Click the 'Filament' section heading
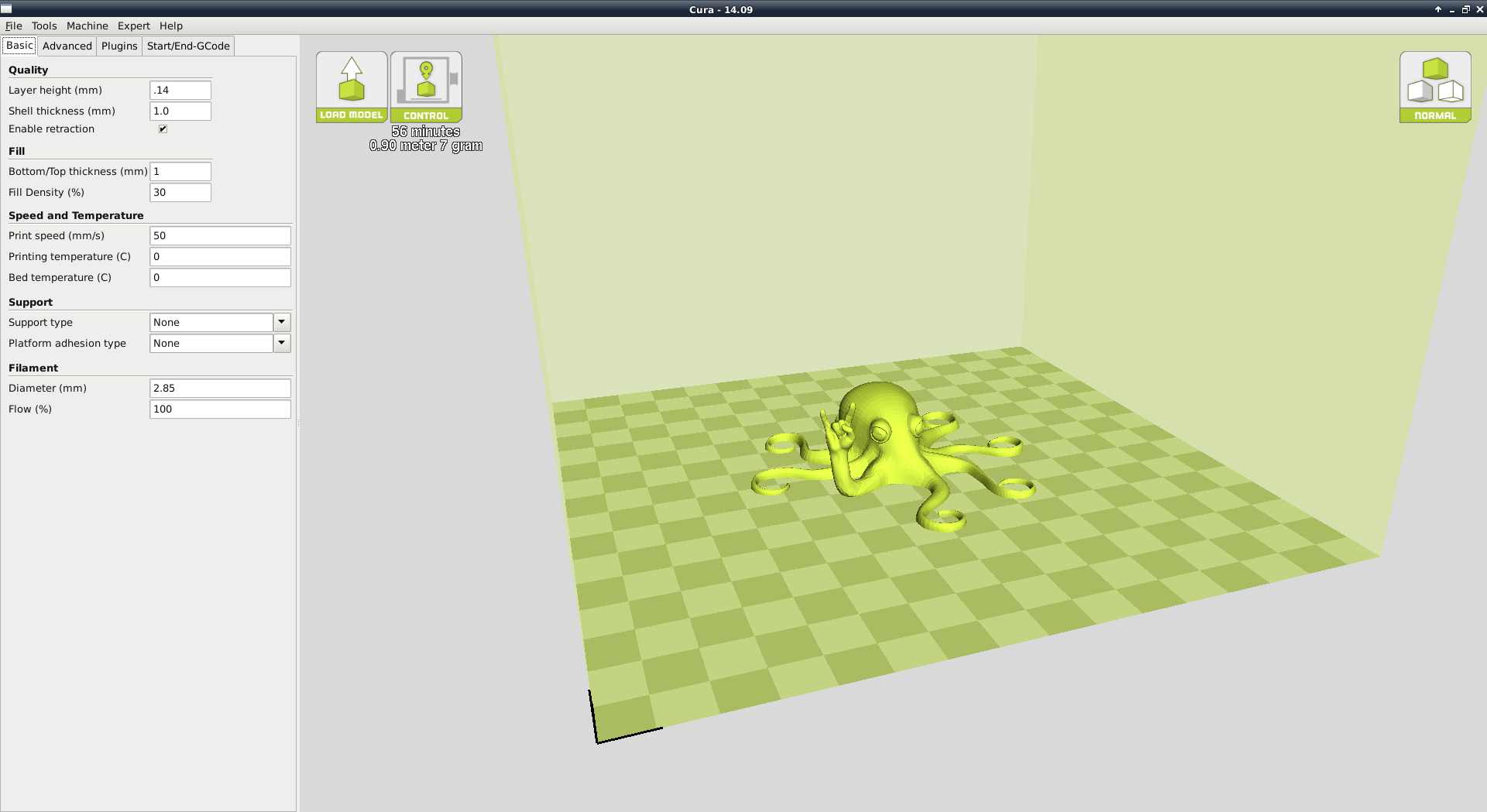The image size is (1487, 812). (33, 368)
